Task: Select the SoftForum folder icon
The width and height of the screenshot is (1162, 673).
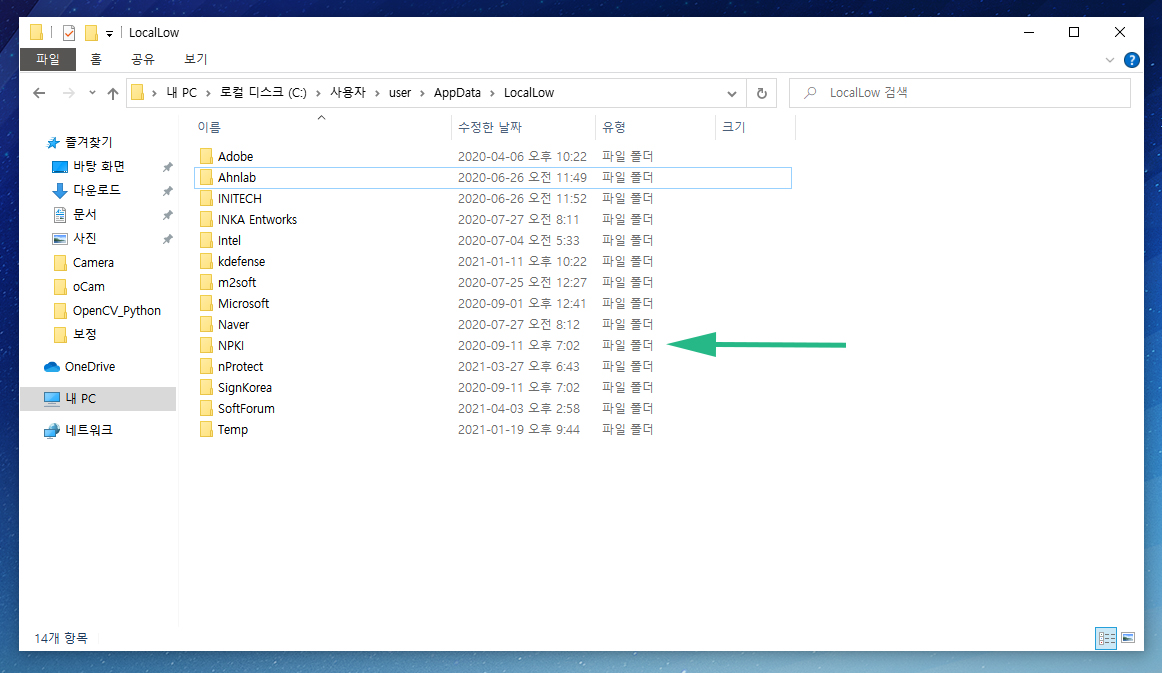Action: click(206, 408)
